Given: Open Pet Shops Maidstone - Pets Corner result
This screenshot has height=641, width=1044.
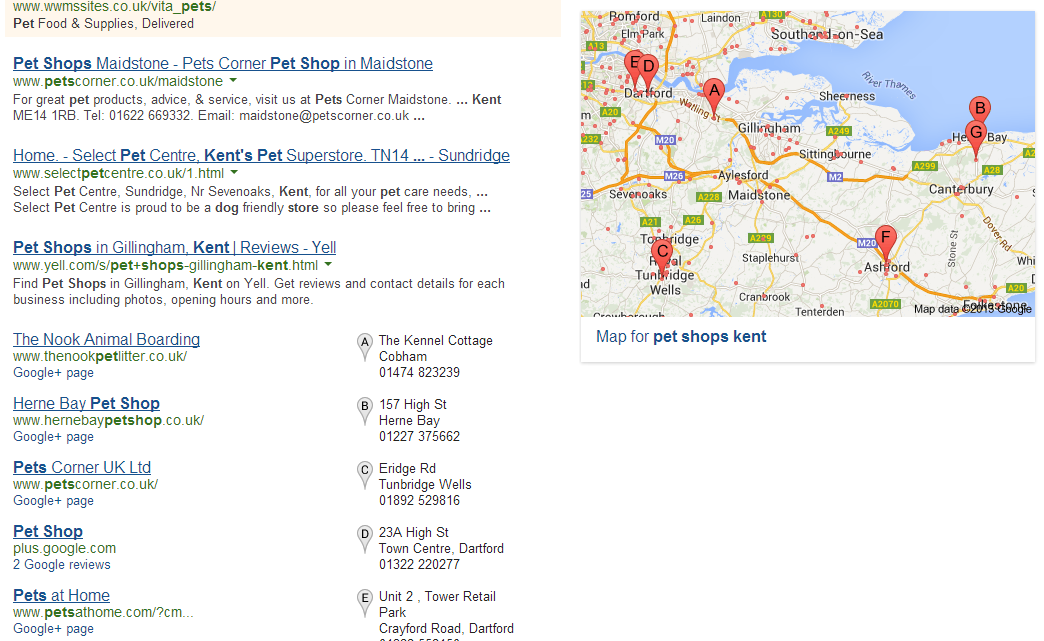Looking at the screenshot, I should (x=222, y=63).
